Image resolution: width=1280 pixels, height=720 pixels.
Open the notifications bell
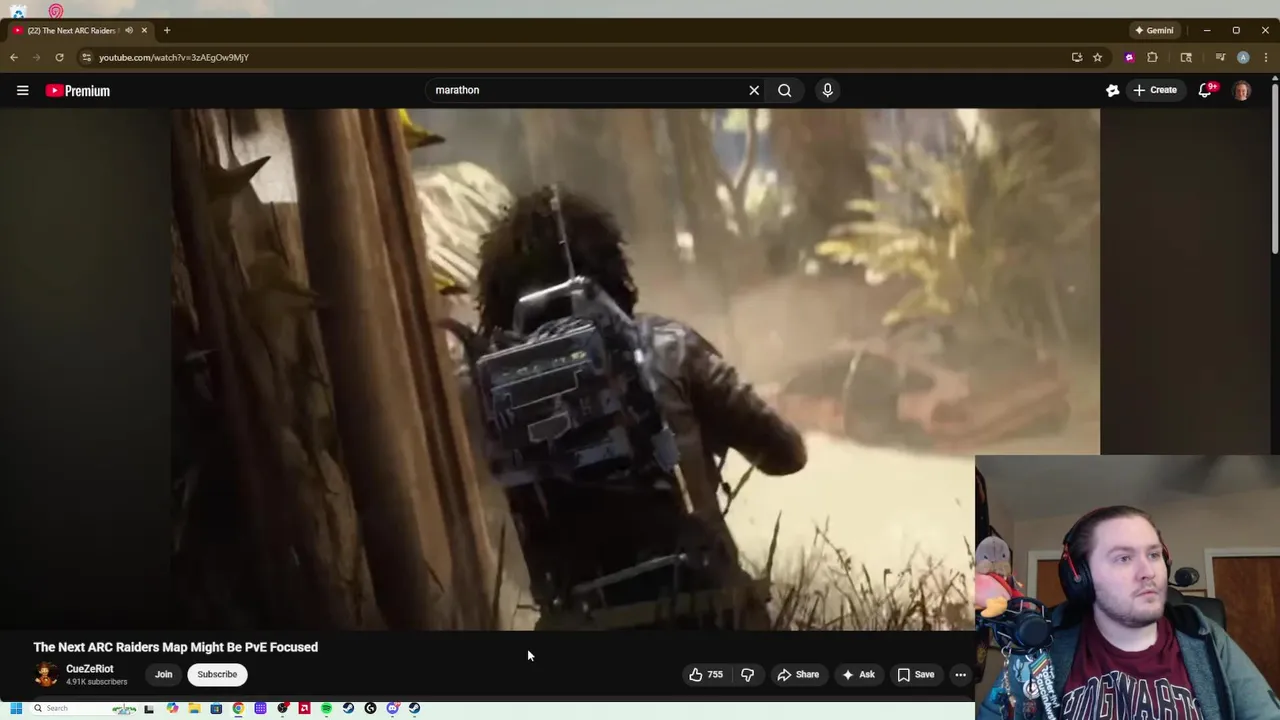point(1206,90)
